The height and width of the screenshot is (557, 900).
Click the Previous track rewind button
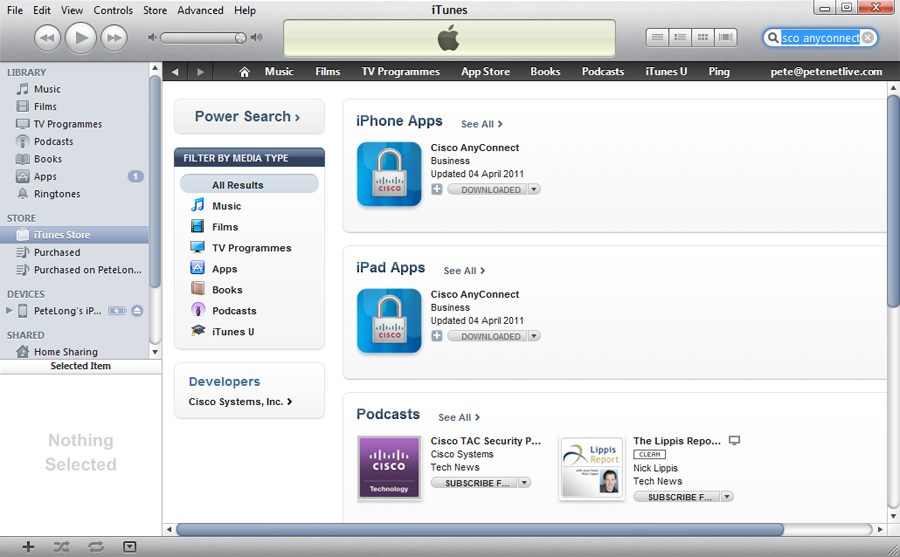[47, 38]
